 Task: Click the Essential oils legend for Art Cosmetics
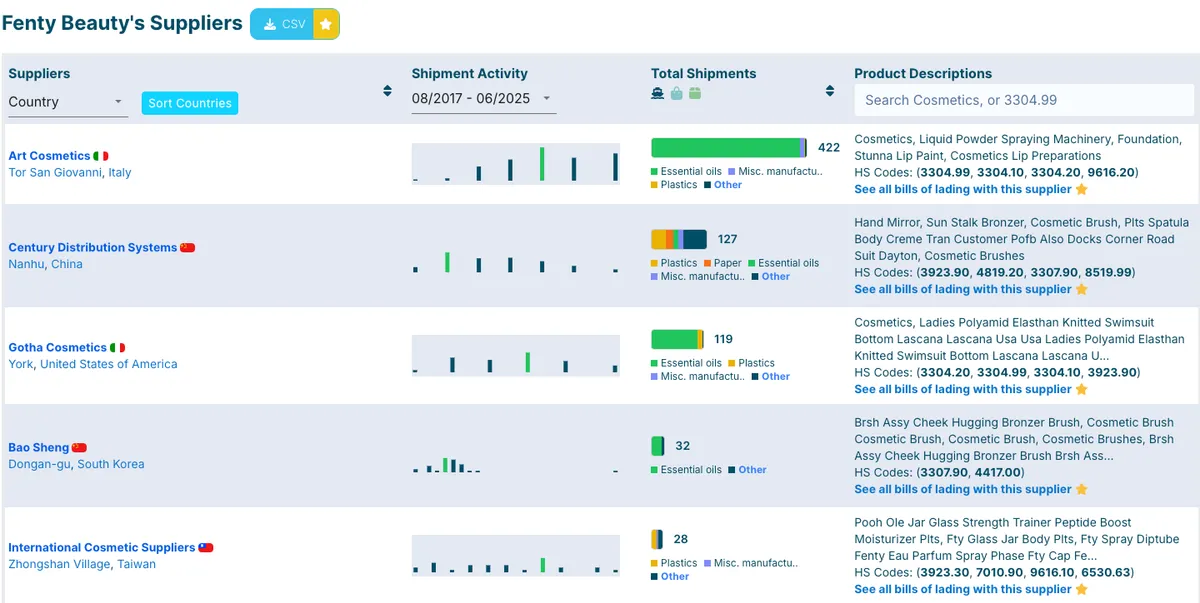(686, 172)
